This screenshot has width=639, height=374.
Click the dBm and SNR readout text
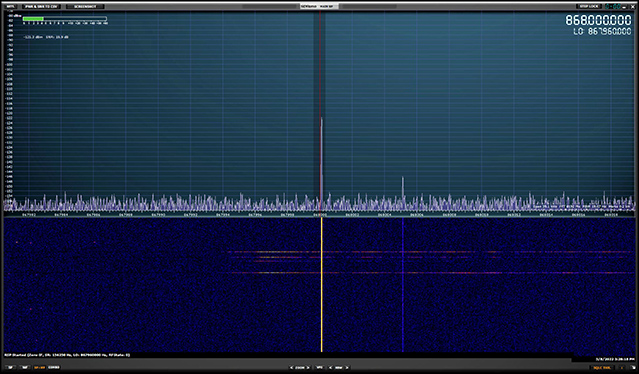tap(46, 37)
